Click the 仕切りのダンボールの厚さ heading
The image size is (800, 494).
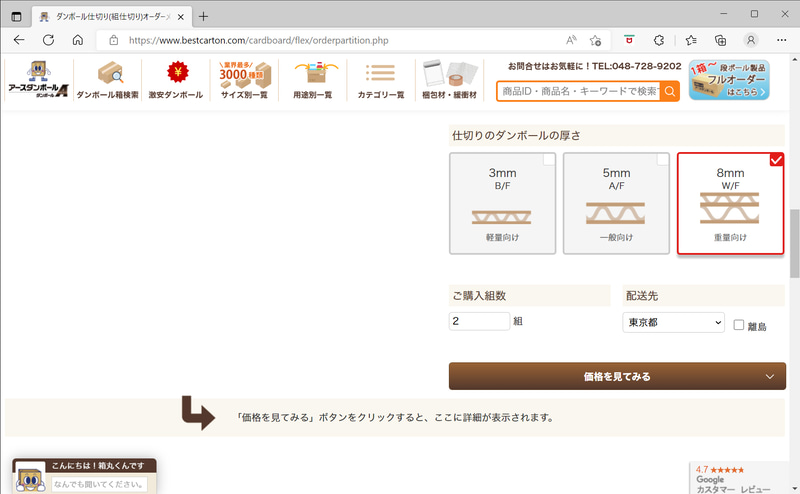coord(516,135)
